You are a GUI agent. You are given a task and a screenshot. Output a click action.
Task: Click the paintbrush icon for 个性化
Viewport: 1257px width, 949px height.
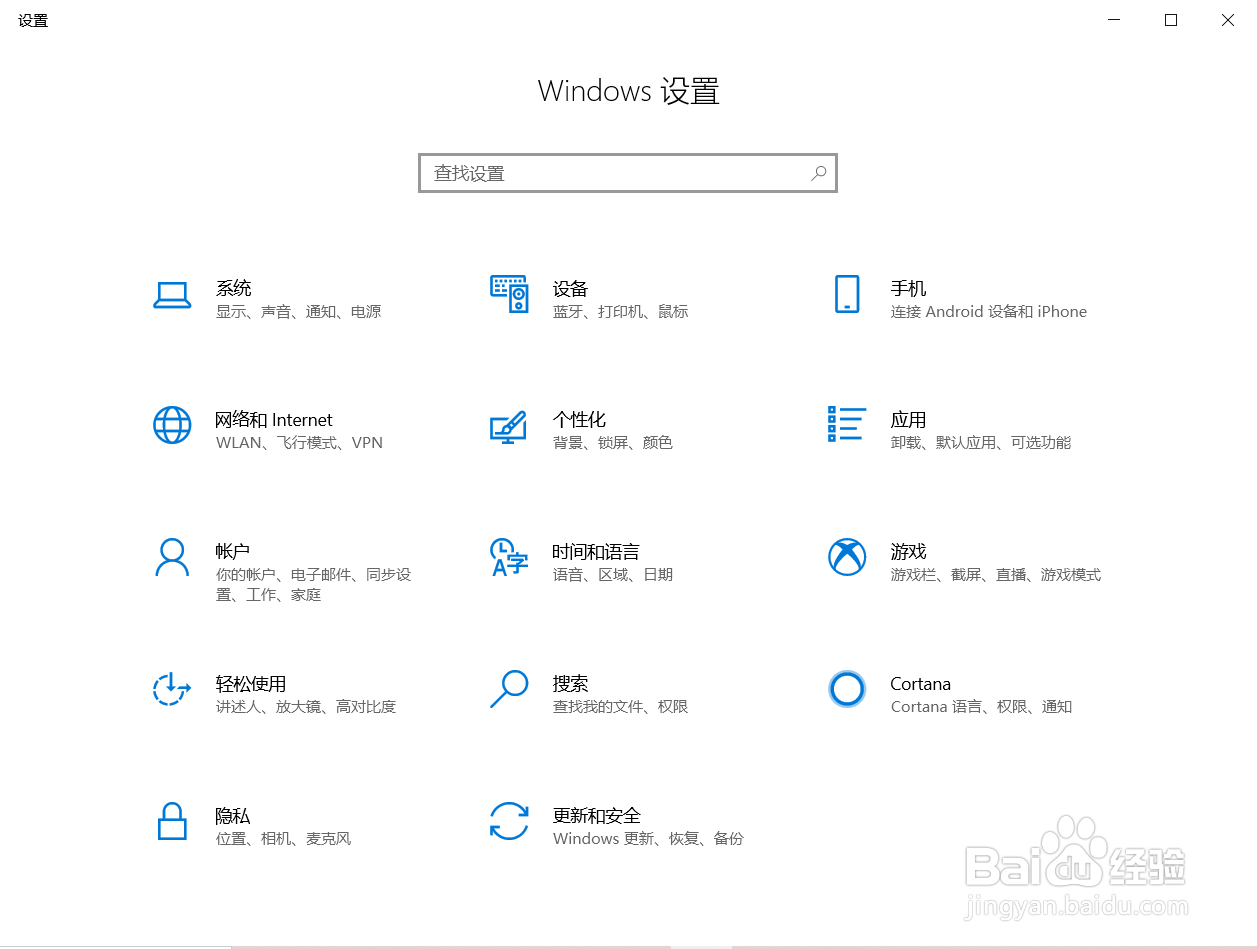tap(508, 426)
